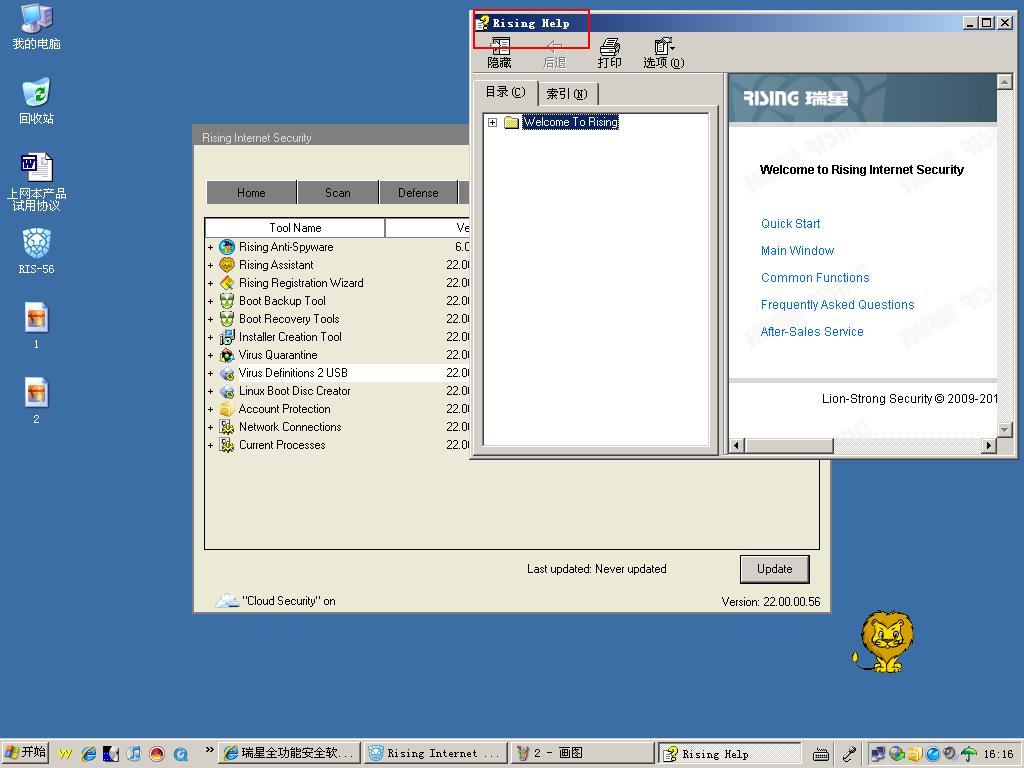Open the Common Functions help link
Viewport: 1024px width, 768px height.
coord(815,278)
